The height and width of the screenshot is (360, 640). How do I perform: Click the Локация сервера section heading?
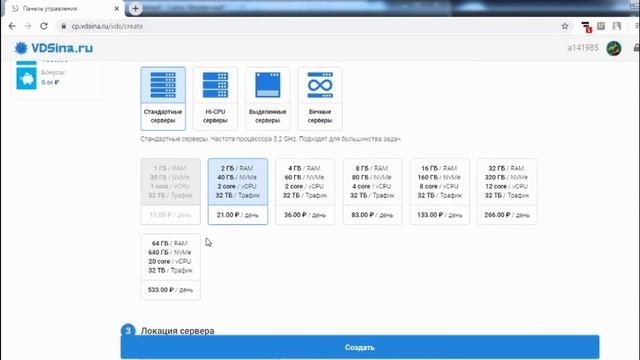tap(178, 331)
